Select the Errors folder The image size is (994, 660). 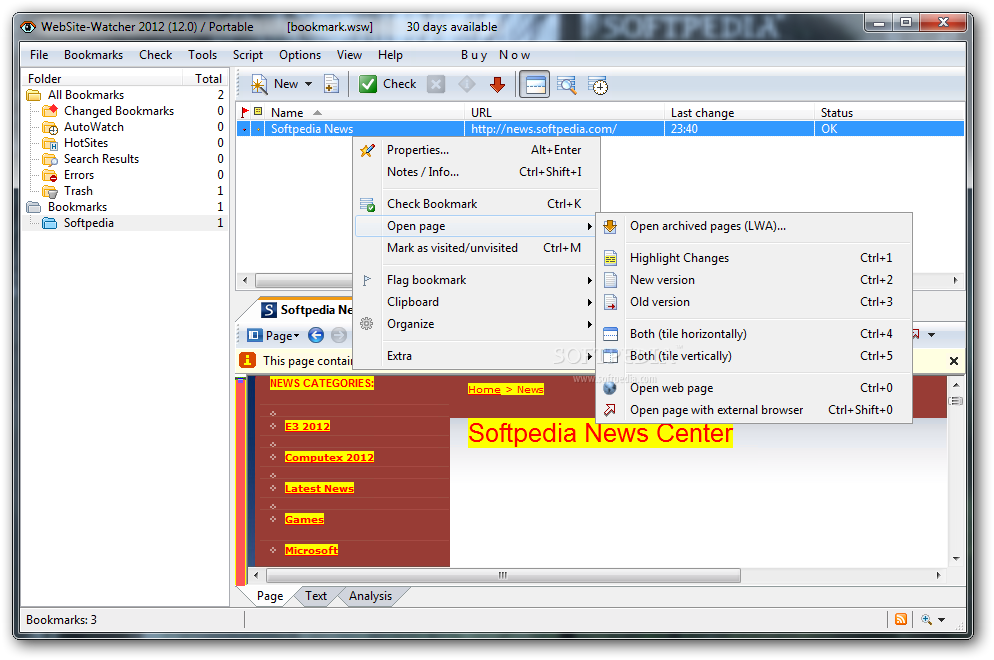(x=79, y=175)
